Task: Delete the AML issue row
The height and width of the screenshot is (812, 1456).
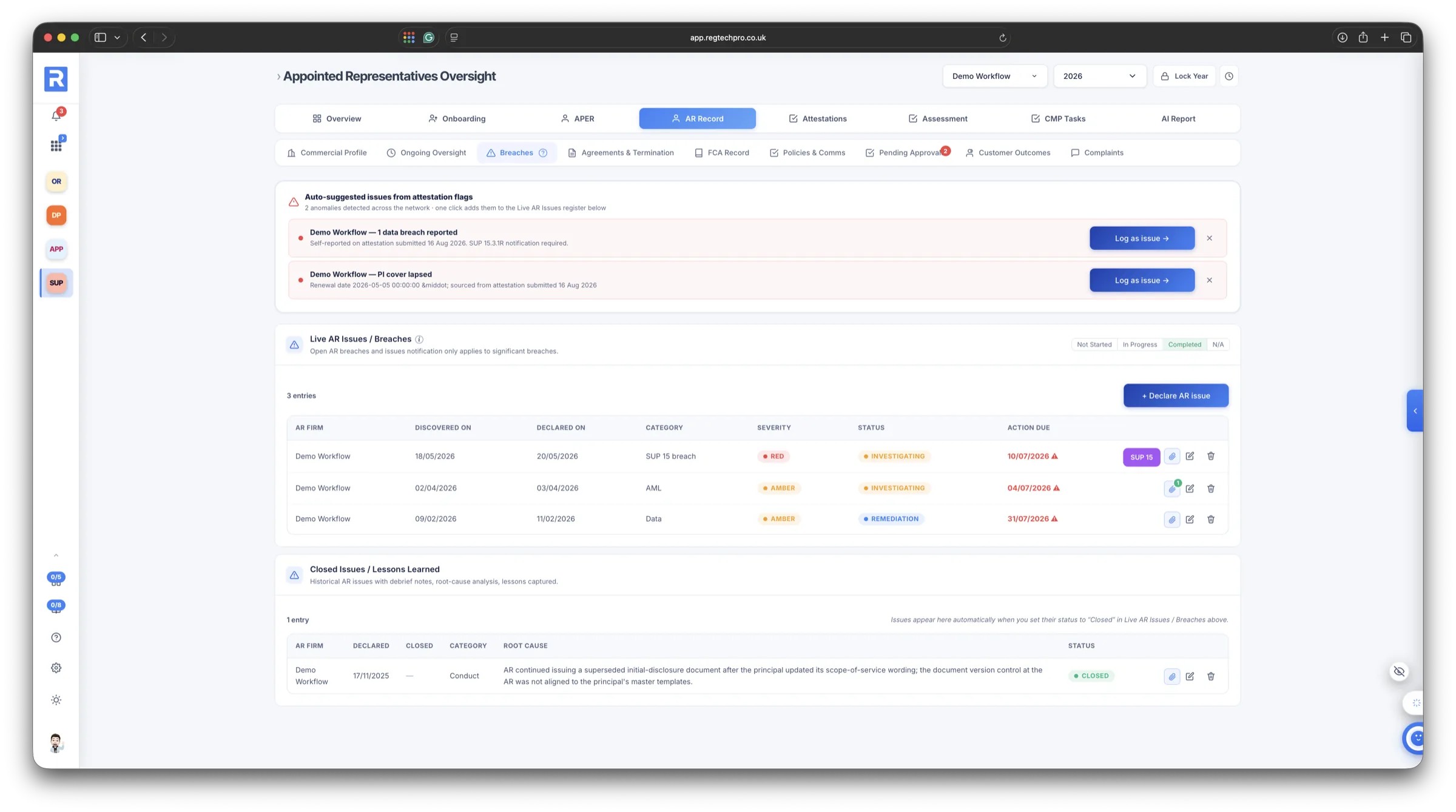Action: click(x=1211, y=488)
